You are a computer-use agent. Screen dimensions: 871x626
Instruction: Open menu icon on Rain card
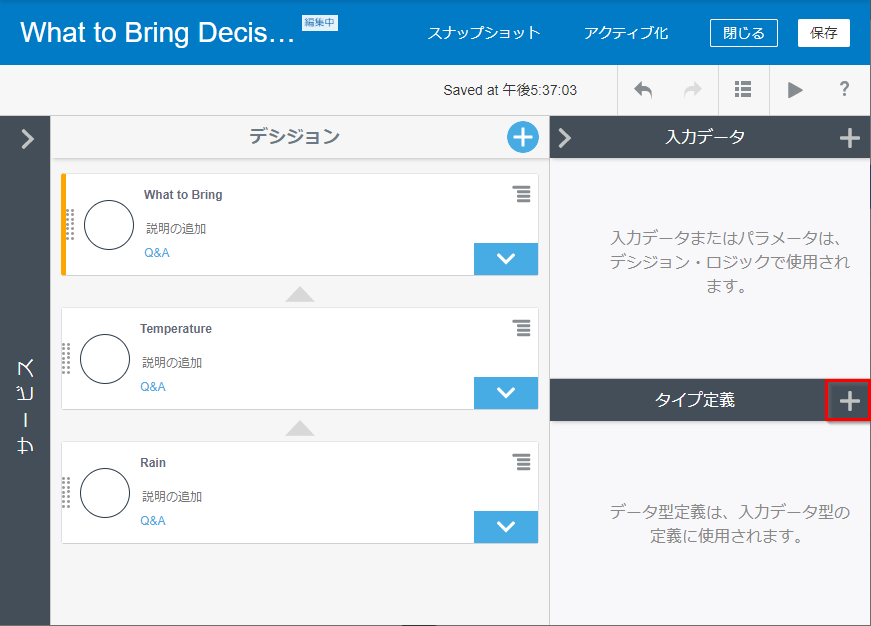tap(521, 461)
